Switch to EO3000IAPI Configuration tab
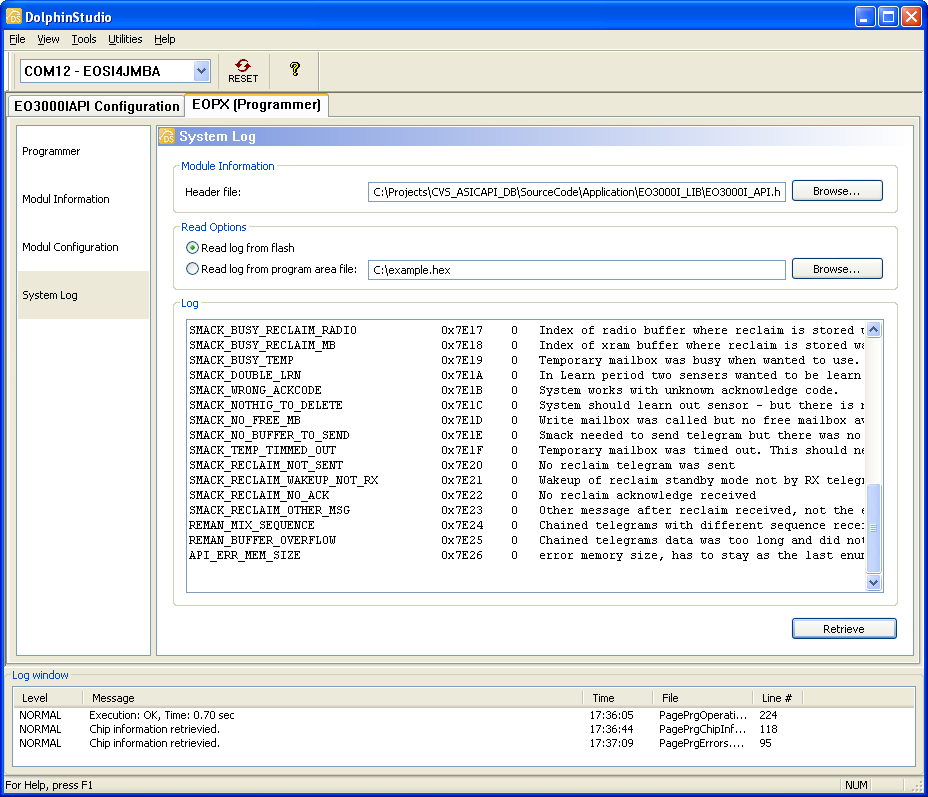Screen dimensions: 928x797 click(96, 106)
